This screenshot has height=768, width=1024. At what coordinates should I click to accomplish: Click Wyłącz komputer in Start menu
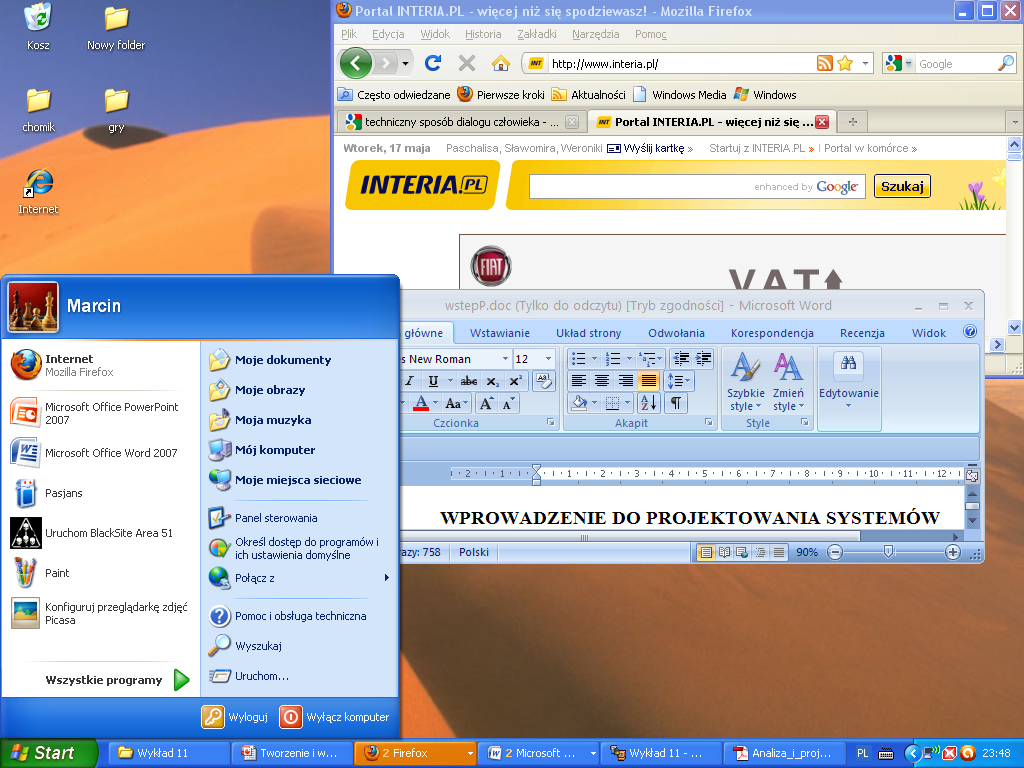335,717
